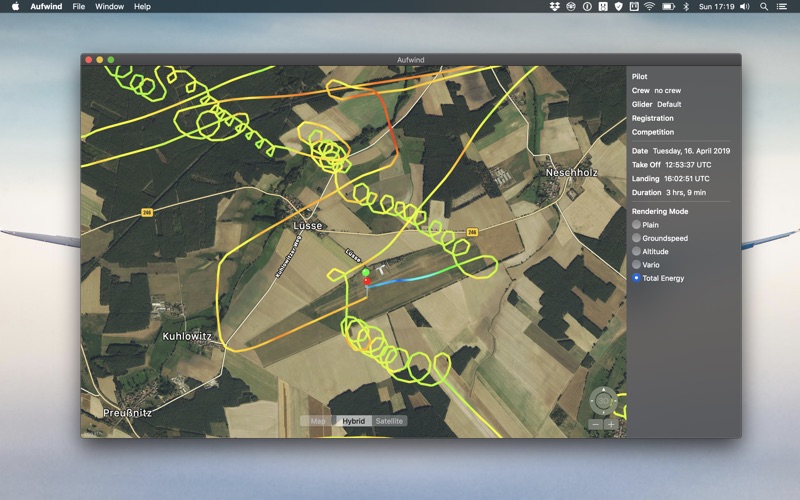Click the takeoff time 12:53:37 UTC
The width and height of the screenshot is (800, 500).
[688, 165]
